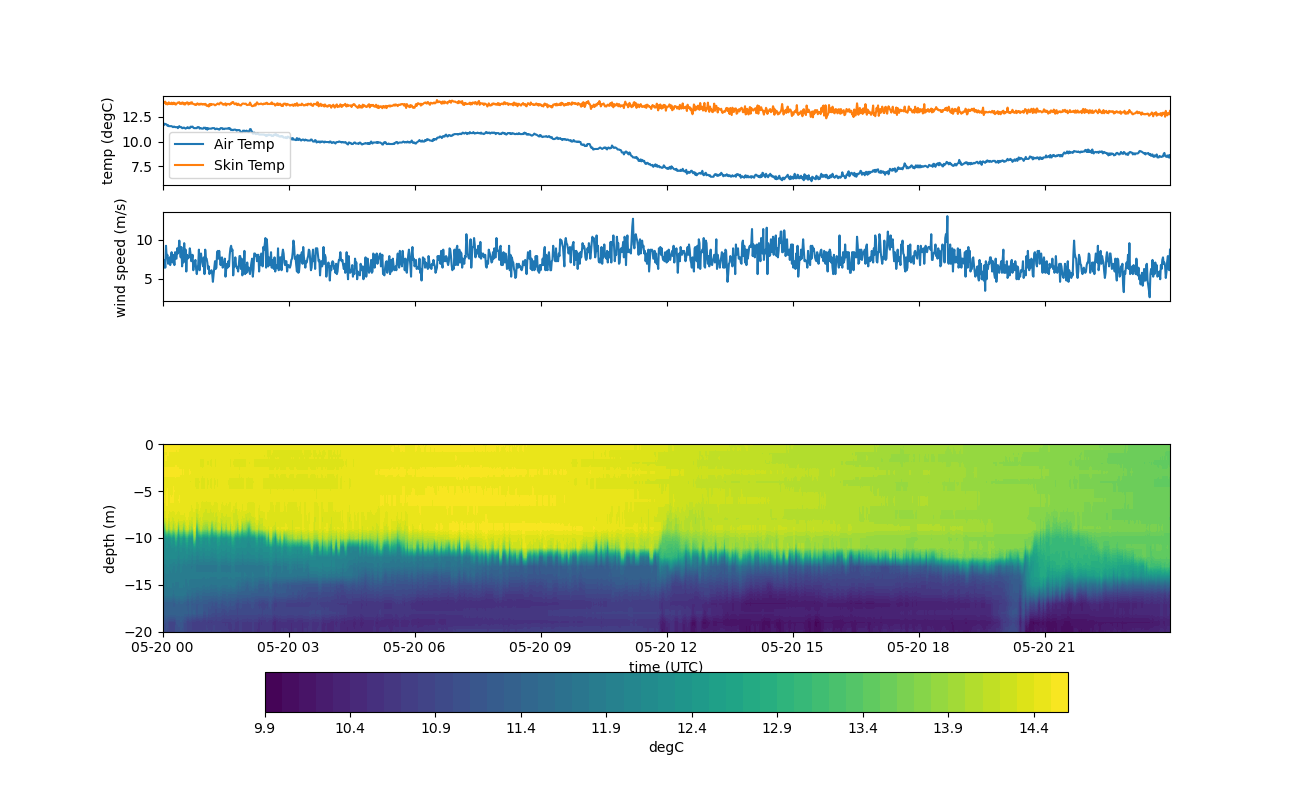This screenshot has width=1300, height=800.
Task: Click the orange line sample in legend
Action: pyautogui.click(x=189, y=165)
